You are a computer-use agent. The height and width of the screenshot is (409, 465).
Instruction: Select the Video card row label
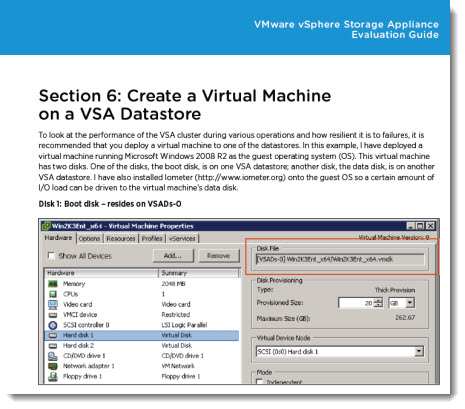(77, 304)
